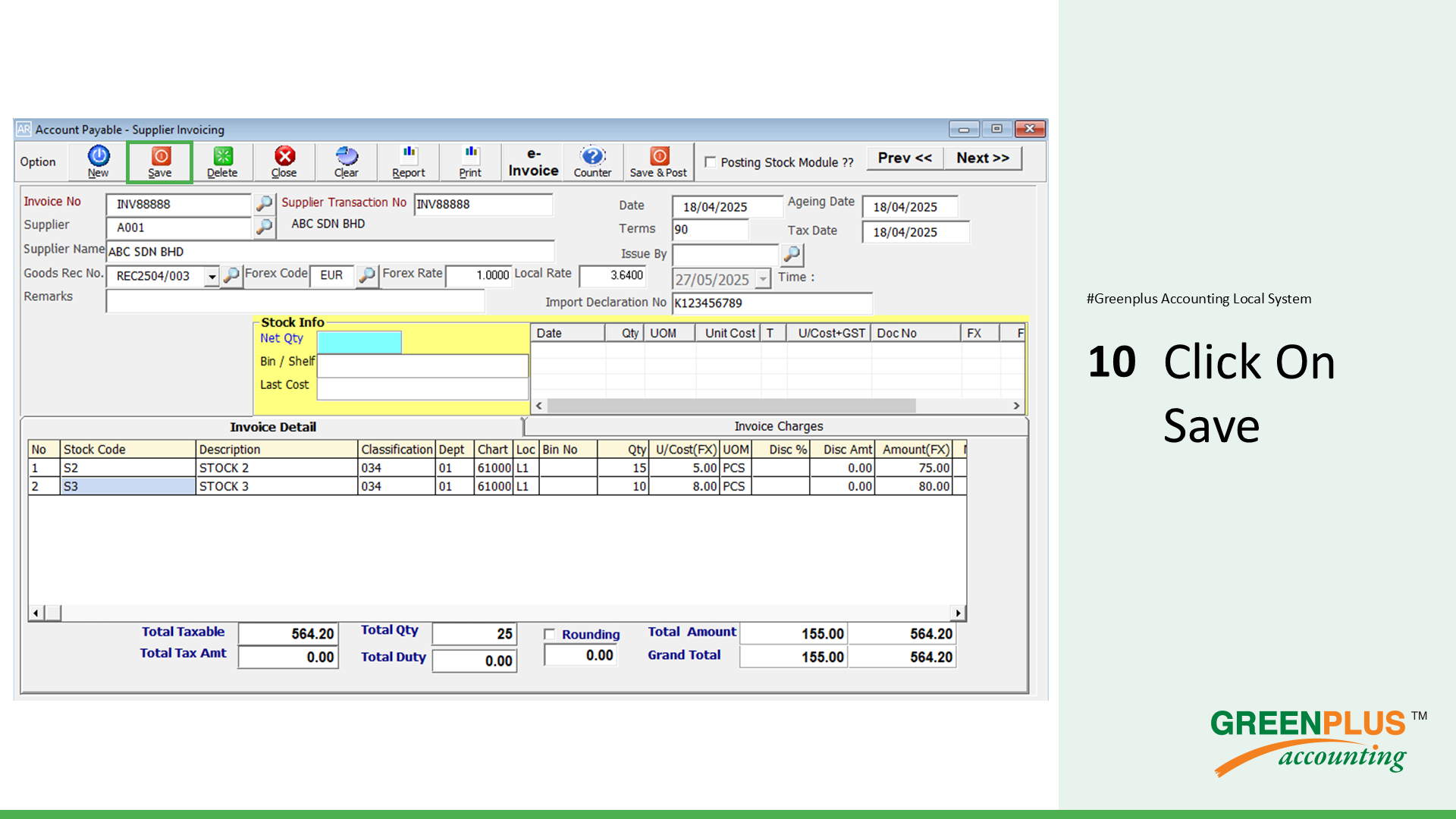The width and height of the screenshot is (1456, 819).
Task: Click the Tax Date field
Action: tap(915, 232)
